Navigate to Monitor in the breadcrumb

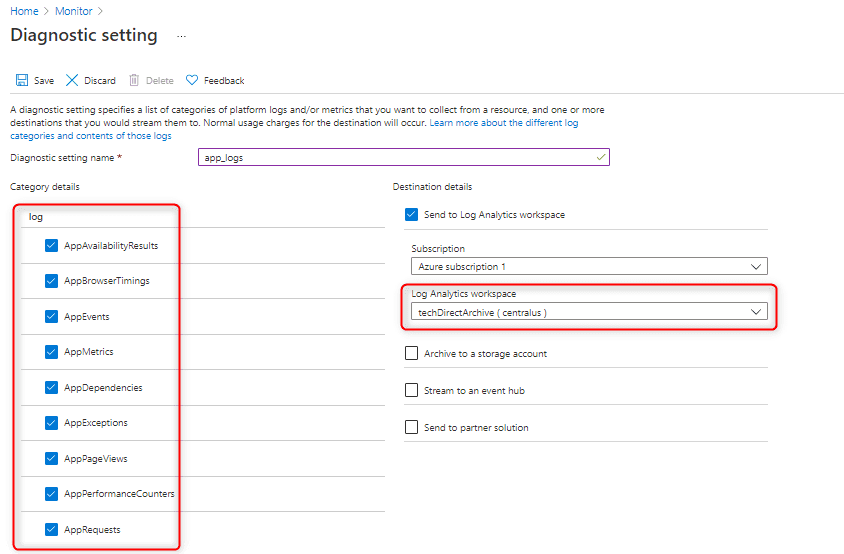73,11
